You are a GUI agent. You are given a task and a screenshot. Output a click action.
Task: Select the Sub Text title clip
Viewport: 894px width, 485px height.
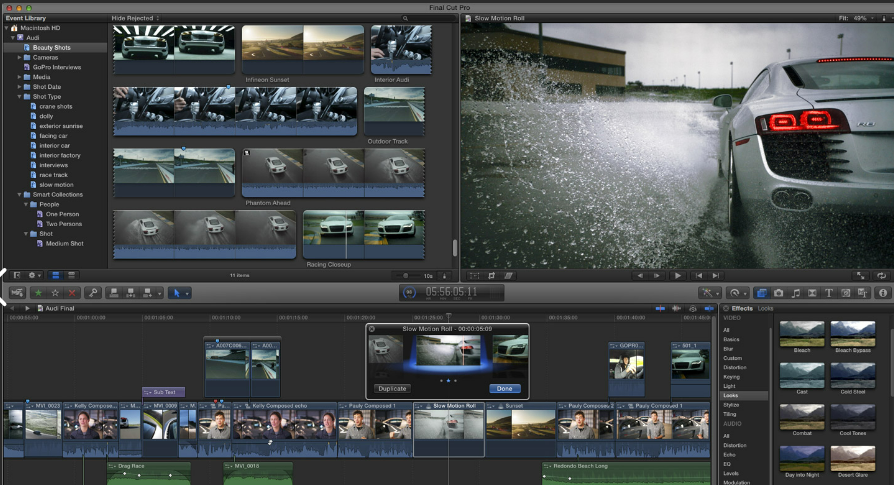click(164, 392)
